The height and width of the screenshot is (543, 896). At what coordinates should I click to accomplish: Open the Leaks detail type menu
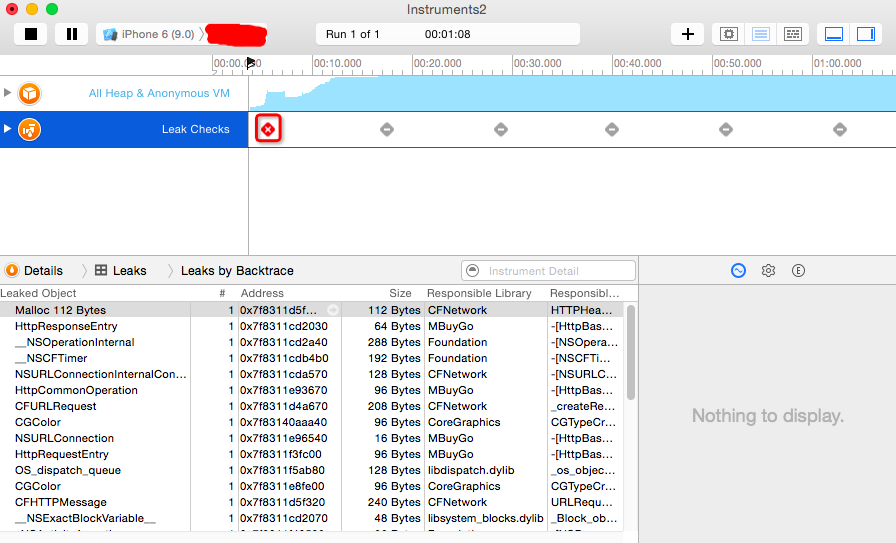[x=121, y=271]
